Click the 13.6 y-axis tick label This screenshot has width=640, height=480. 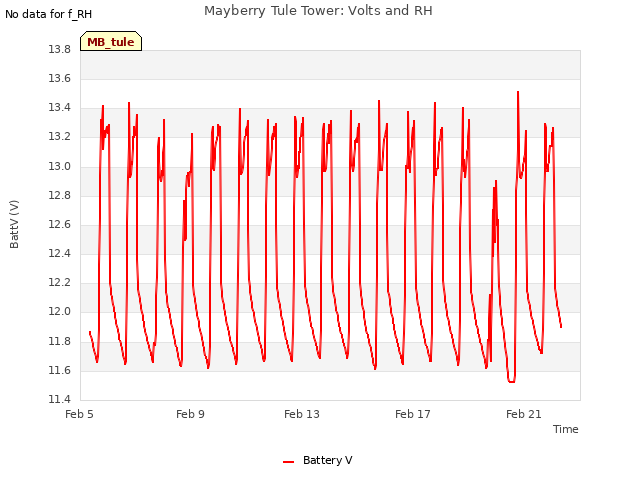pyautogui.click(x=60, y=78)
